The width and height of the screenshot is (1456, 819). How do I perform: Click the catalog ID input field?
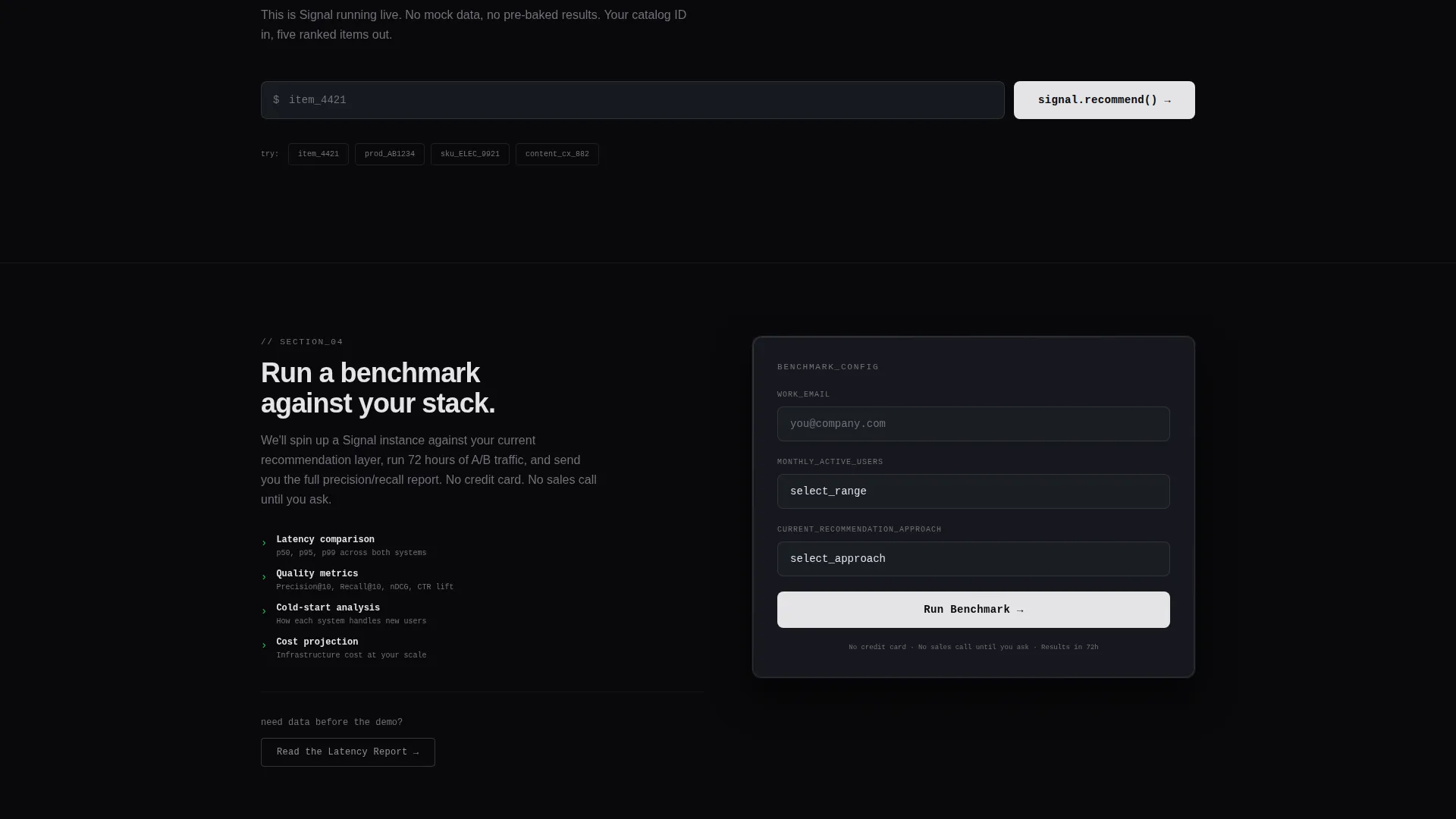point(632,100)
